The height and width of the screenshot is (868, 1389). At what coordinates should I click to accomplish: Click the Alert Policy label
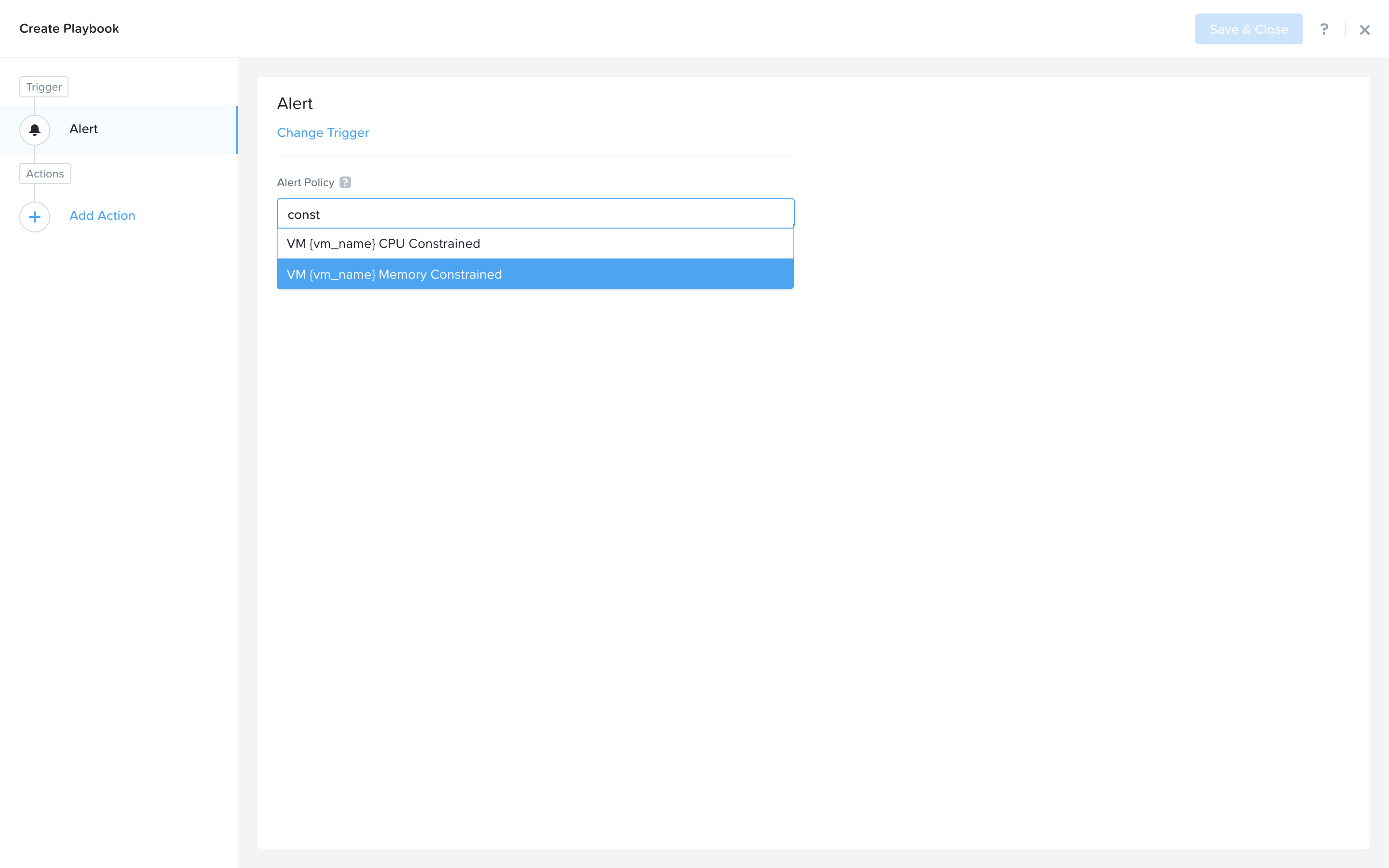305,183
